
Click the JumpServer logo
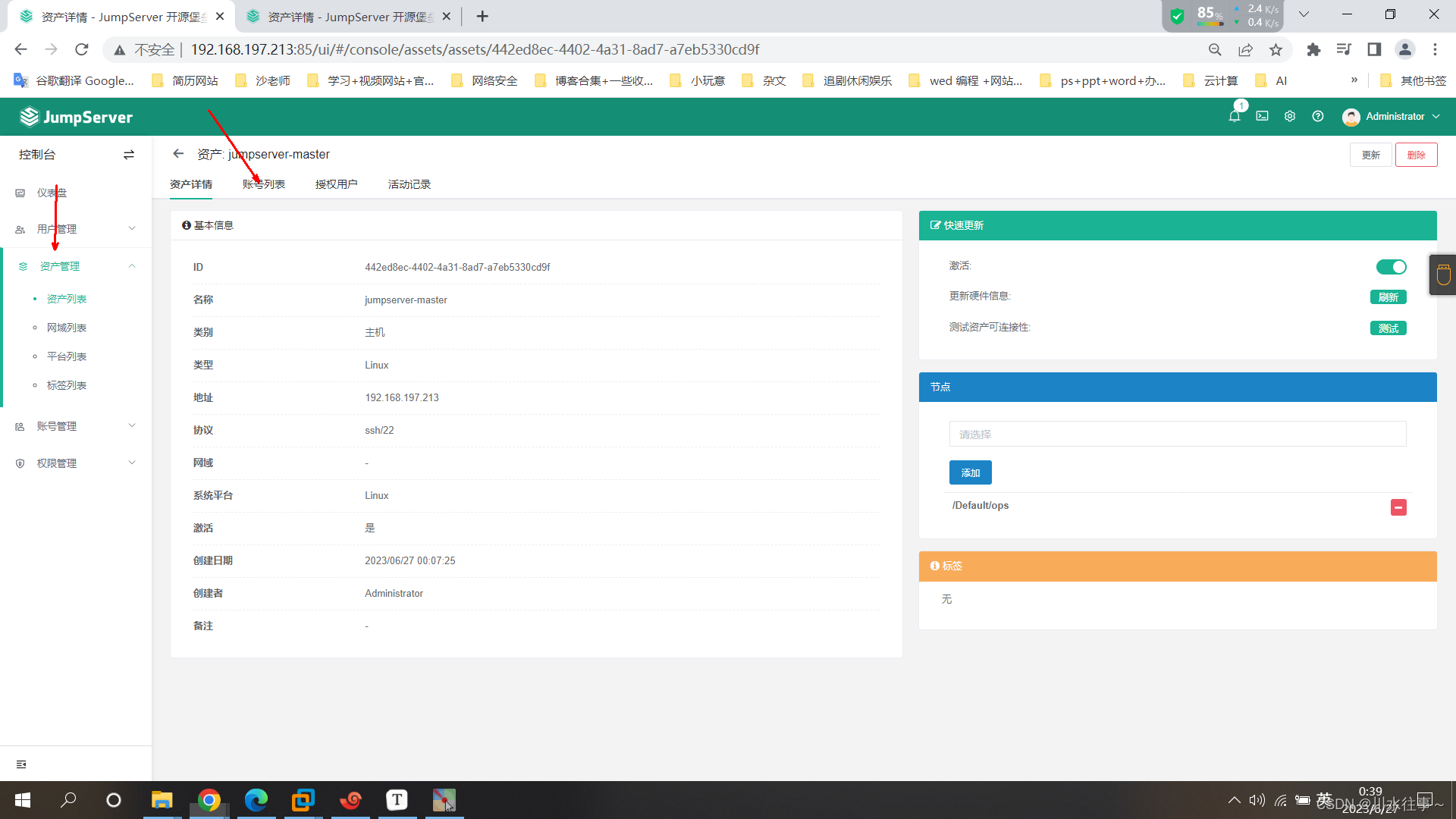click(76, 117)
